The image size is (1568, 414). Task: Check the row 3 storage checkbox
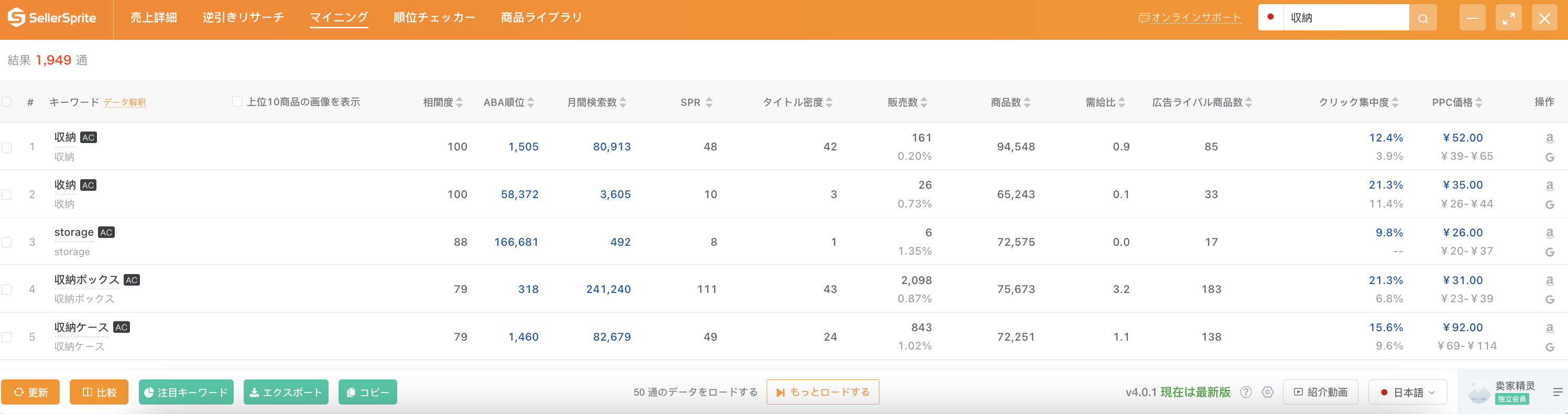(x=7, y=242)
